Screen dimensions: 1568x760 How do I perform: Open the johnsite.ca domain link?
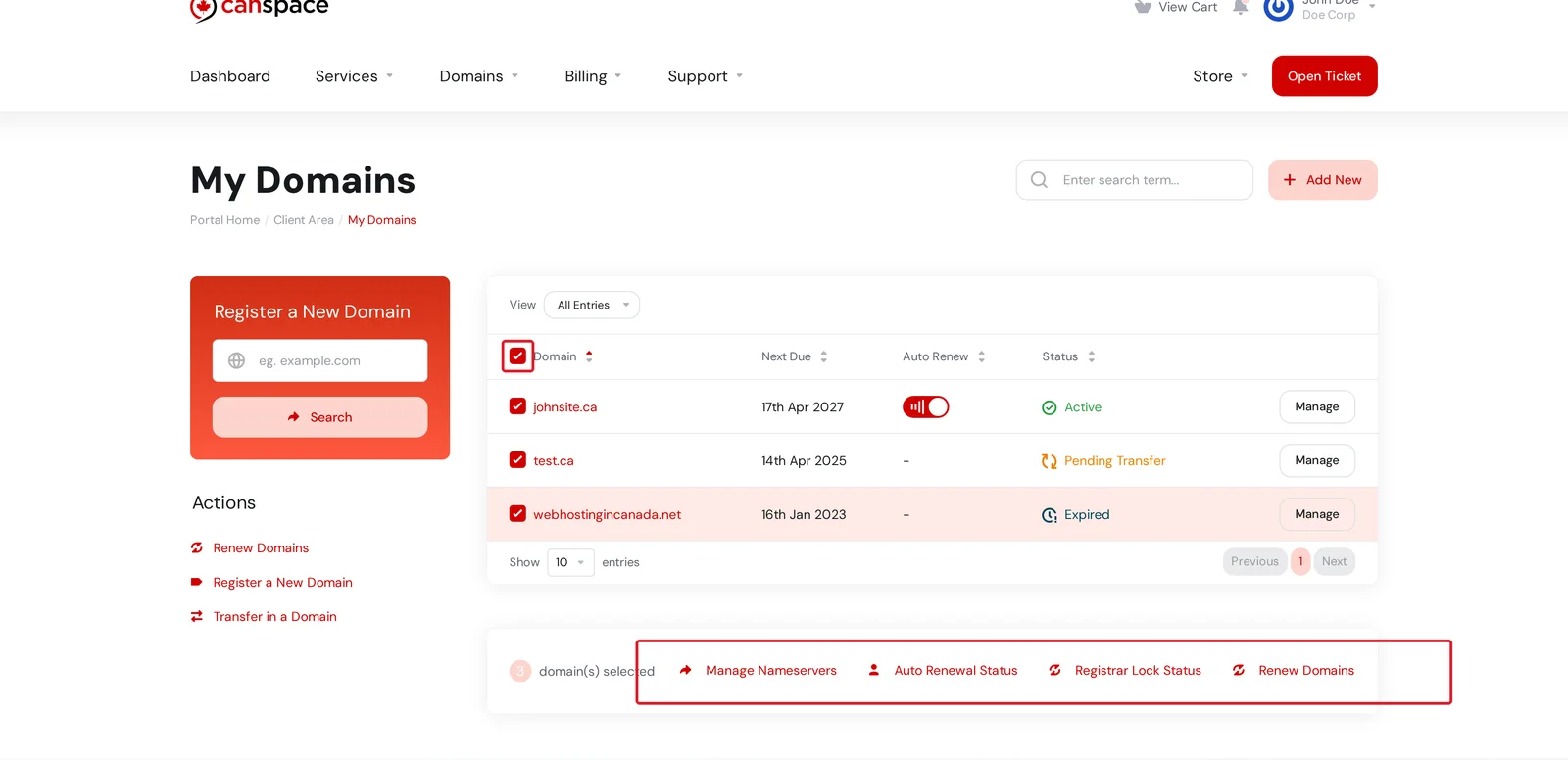(564, 407)
